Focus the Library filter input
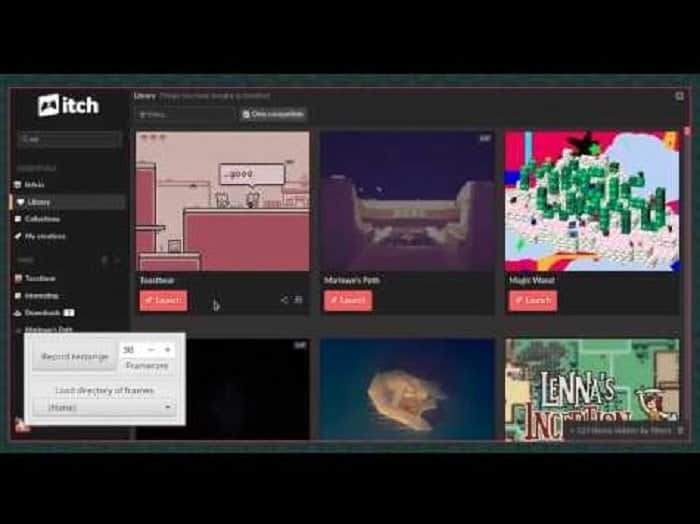 tap(185, 115)
